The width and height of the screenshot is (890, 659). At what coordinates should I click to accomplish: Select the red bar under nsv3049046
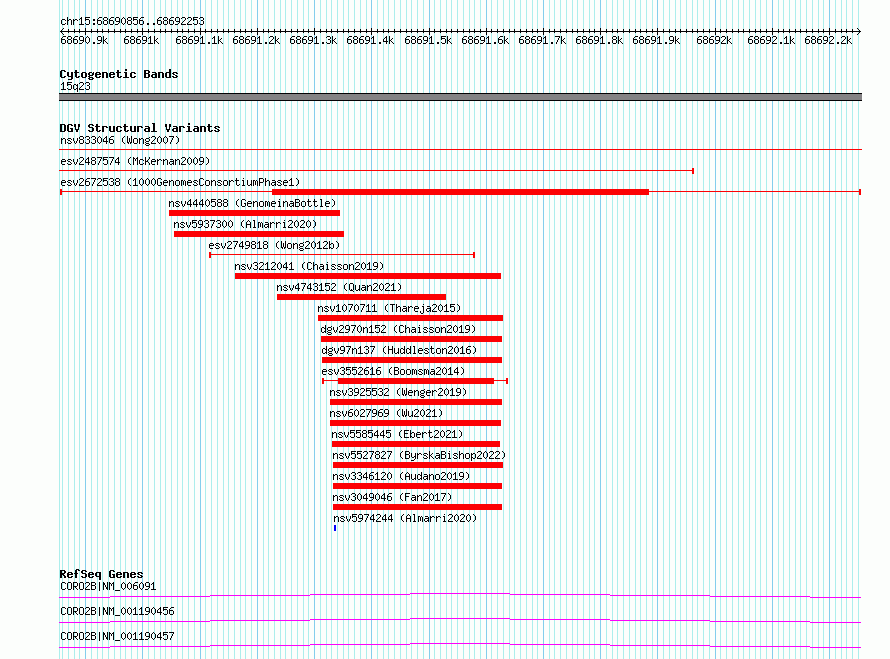point(417,507)
